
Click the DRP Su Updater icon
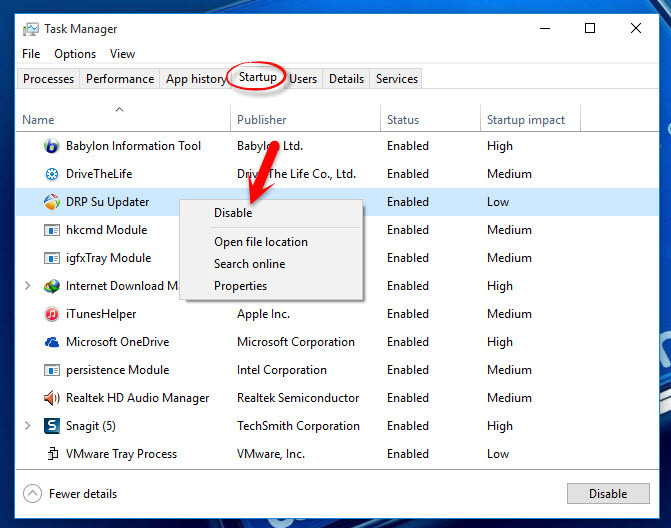coord(51,202)
